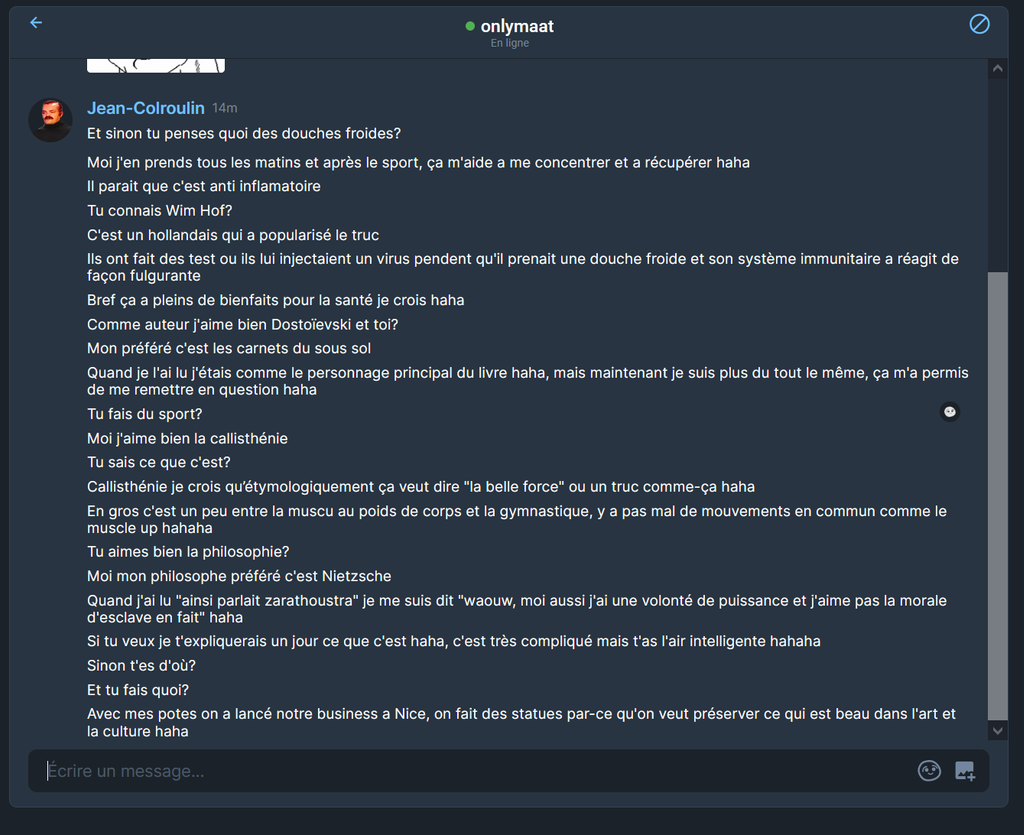Click the green online status dot

point(470,26)
